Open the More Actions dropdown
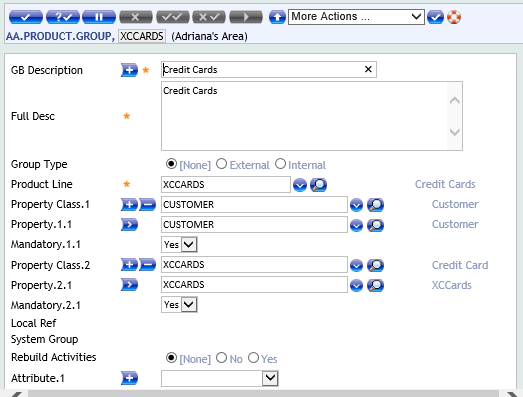 (356, 17)
